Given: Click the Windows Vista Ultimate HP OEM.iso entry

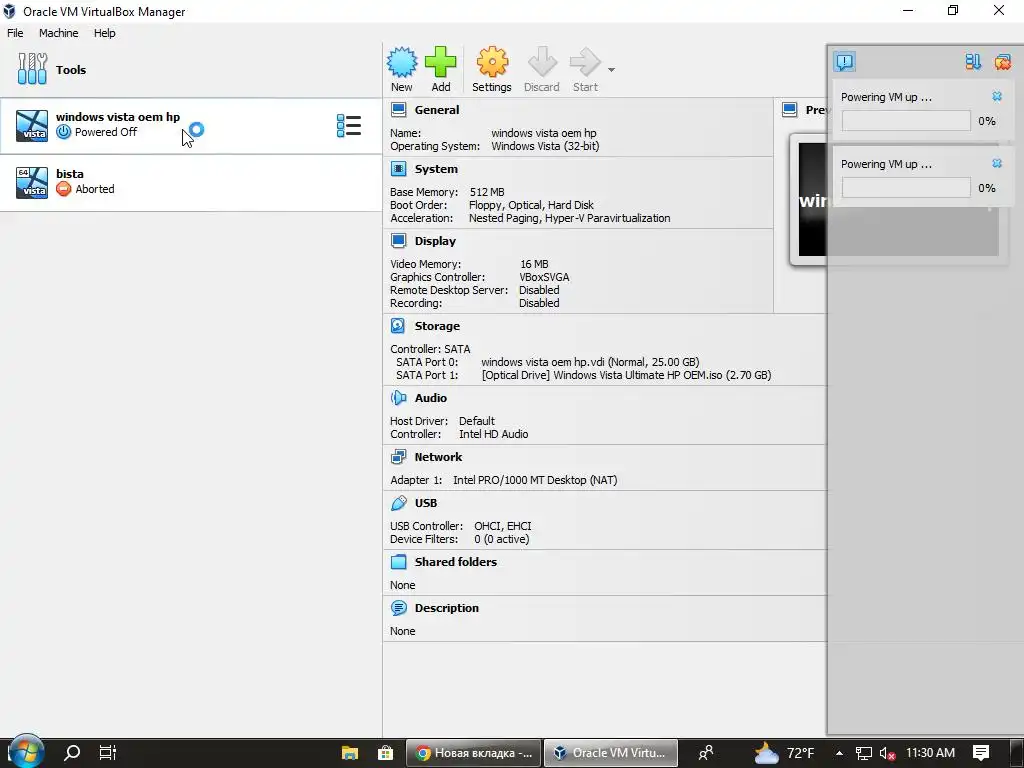Looking at the screenshot, I should coord(626,375).
